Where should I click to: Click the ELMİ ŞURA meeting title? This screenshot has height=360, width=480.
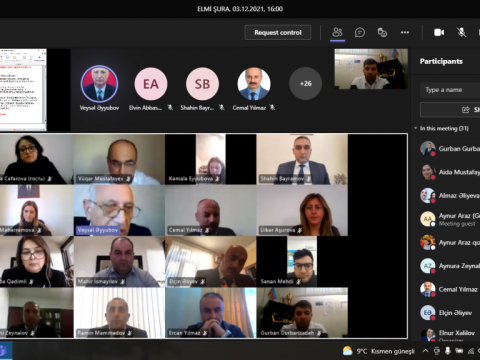coord(240,9)
